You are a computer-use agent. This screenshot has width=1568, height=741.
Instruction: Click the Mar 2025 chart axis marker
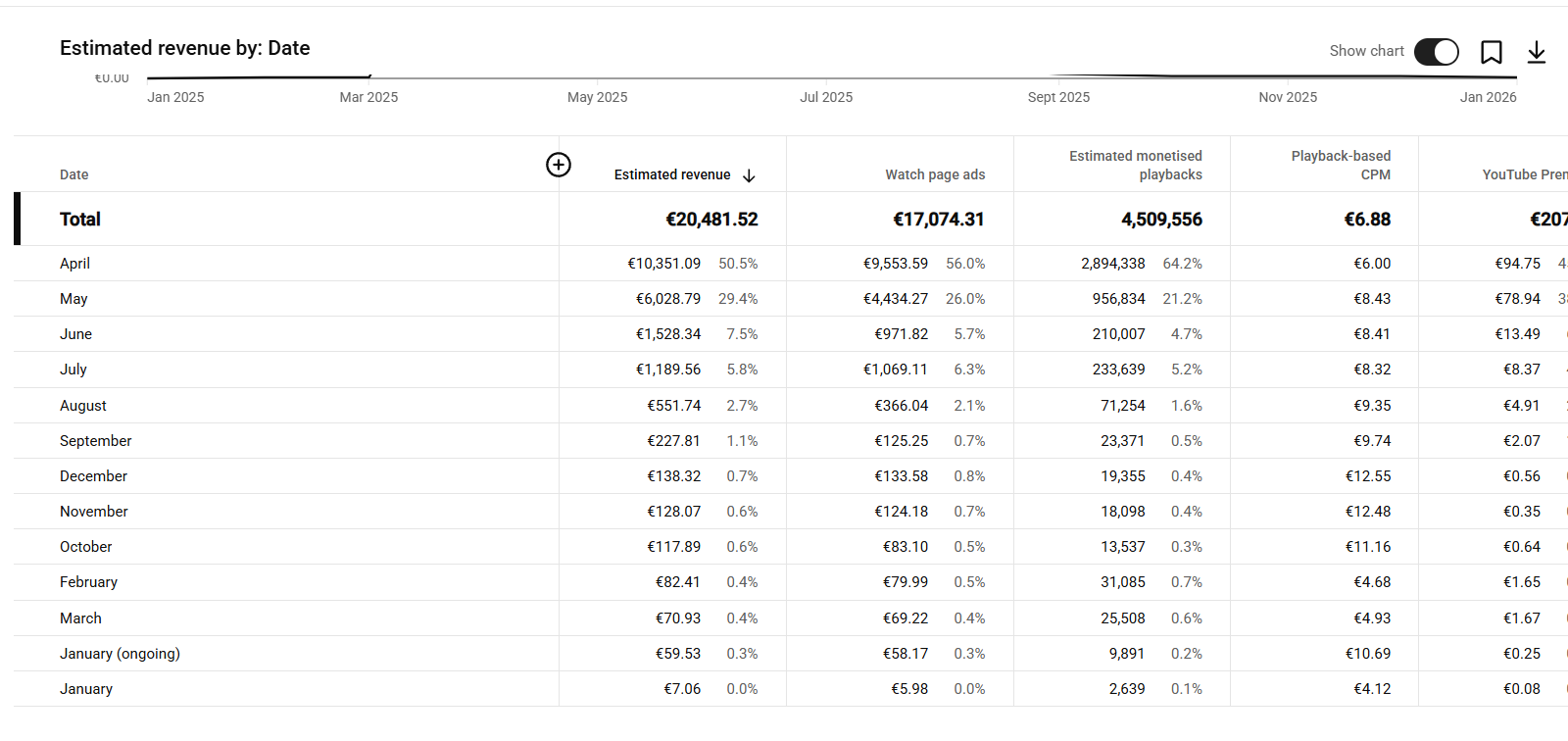click(x=368, y=97)
